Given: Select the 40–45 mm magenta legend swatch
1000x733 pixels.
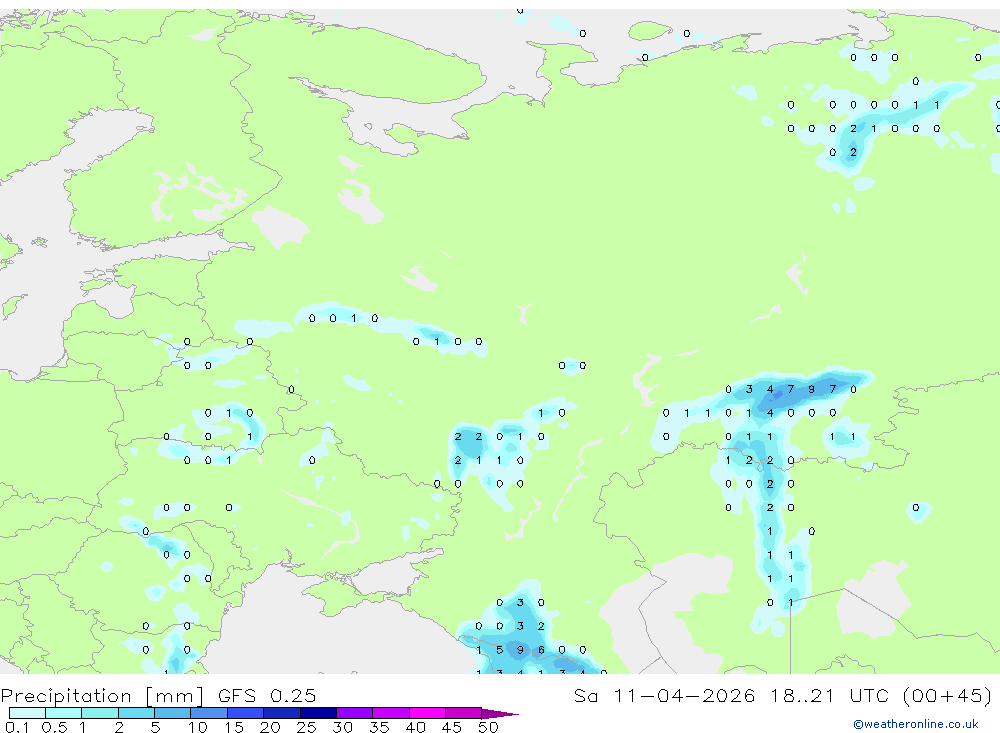Looking at the screenshot, I should [x=427, y=713].
